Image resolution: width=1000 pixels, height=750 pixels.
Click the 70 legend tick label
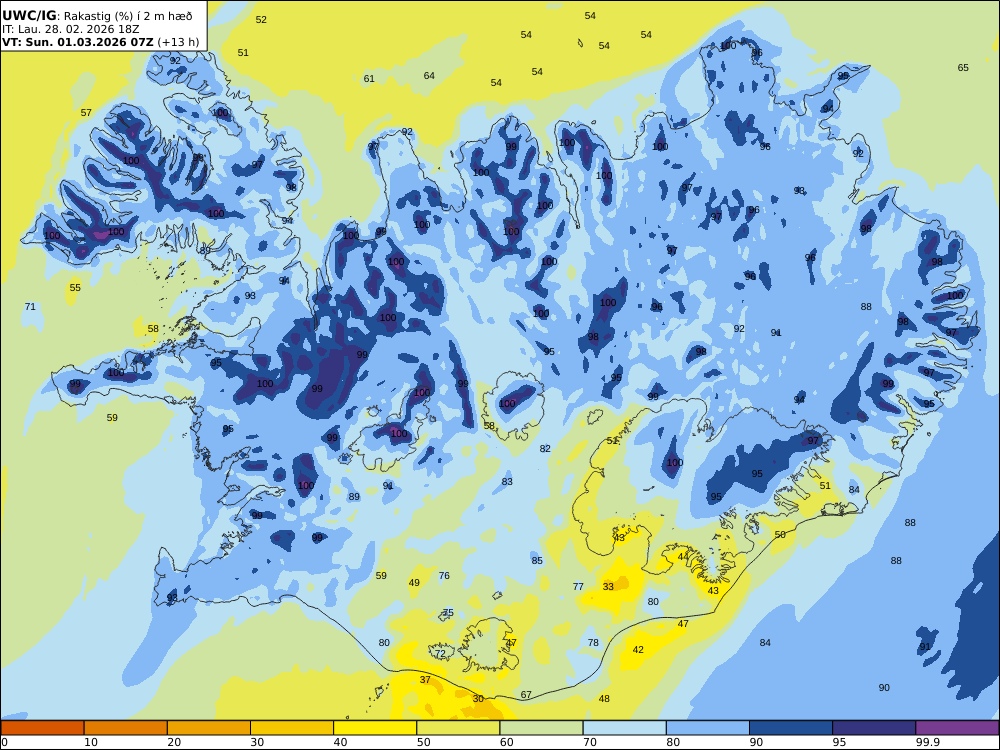[590, 742]
